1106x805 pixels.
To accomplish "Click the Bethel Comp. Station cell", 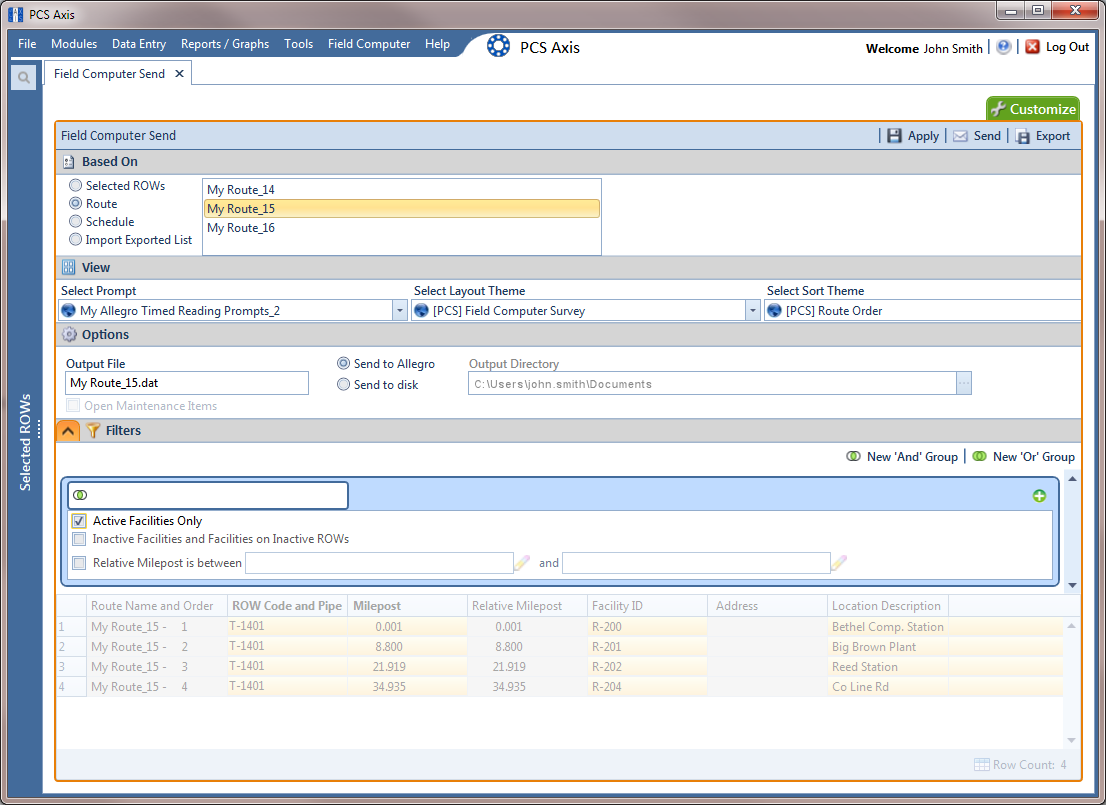I will click(x=887, y=627).
